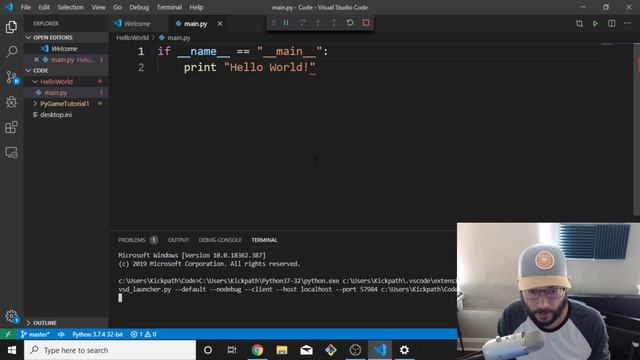The height and width of the screenshot is (360, 640).
Task: Open the Explorer view in activity bar
Action: (11, 27)
